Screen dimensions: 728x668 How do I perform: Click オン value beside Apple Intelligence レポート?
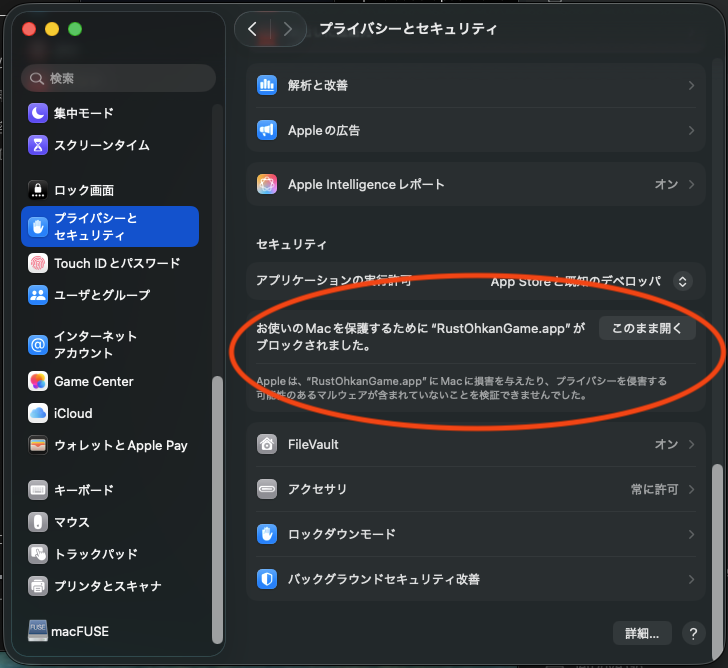click(x=666, y=184)
